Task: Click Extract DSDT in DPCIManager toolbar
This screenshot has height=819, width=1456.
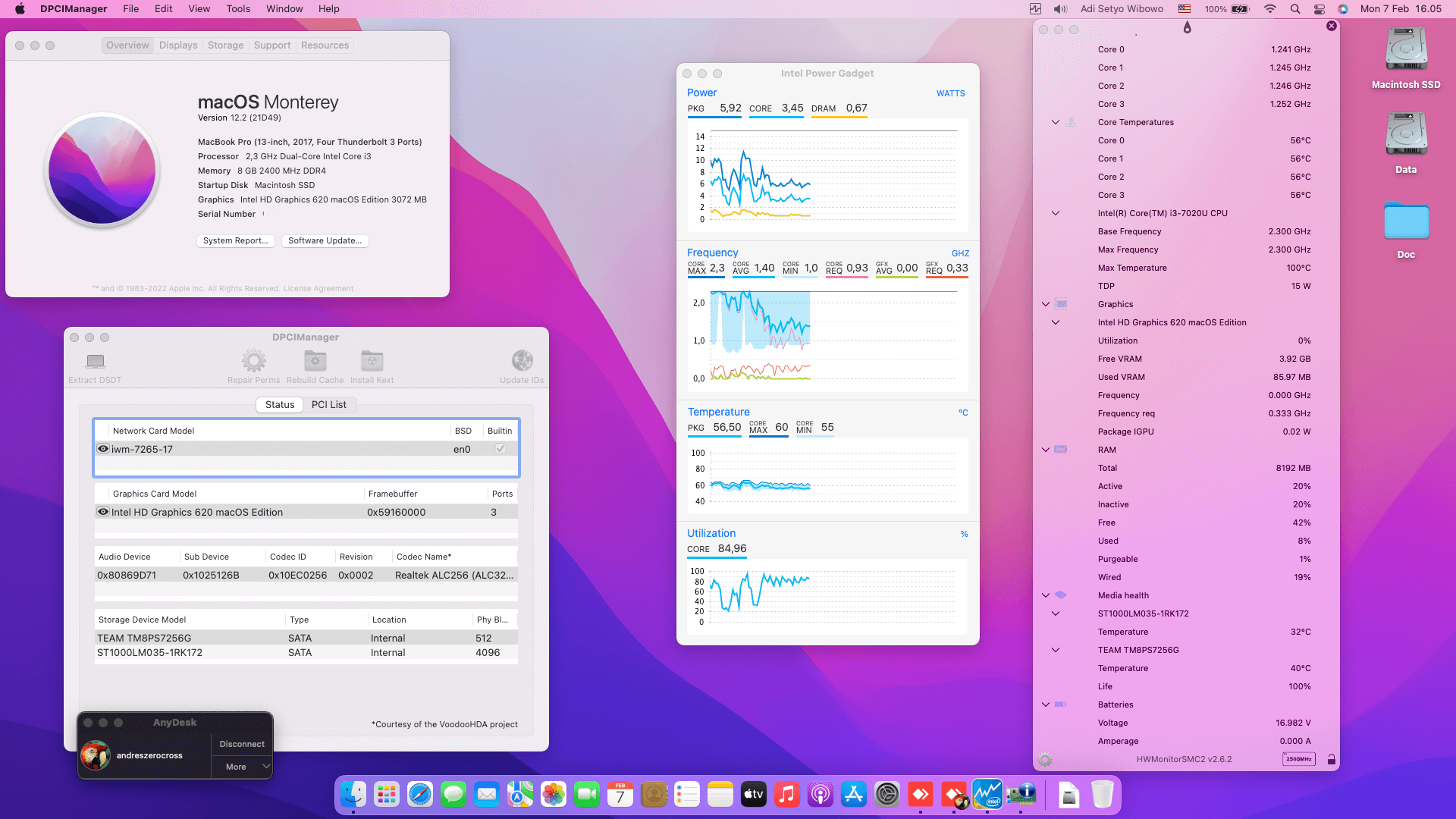Action: tap(95, 367)
